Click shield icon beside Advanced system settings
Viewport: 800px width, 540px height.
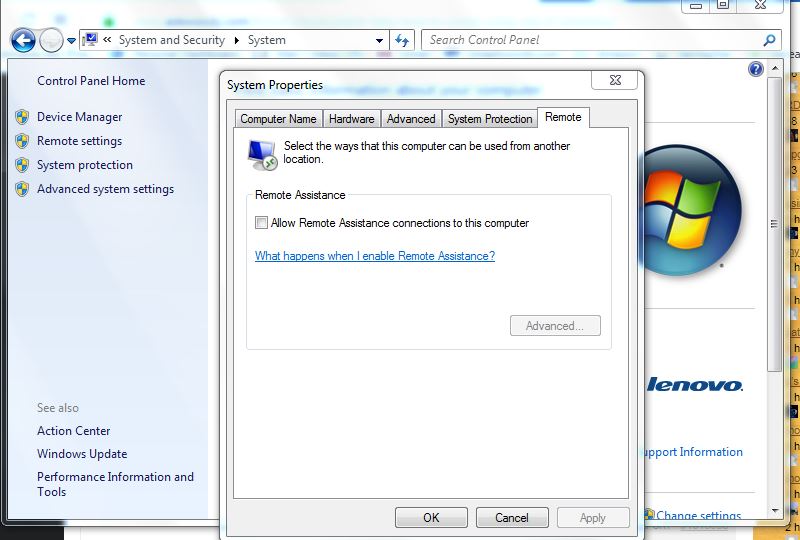pos(22,189)
